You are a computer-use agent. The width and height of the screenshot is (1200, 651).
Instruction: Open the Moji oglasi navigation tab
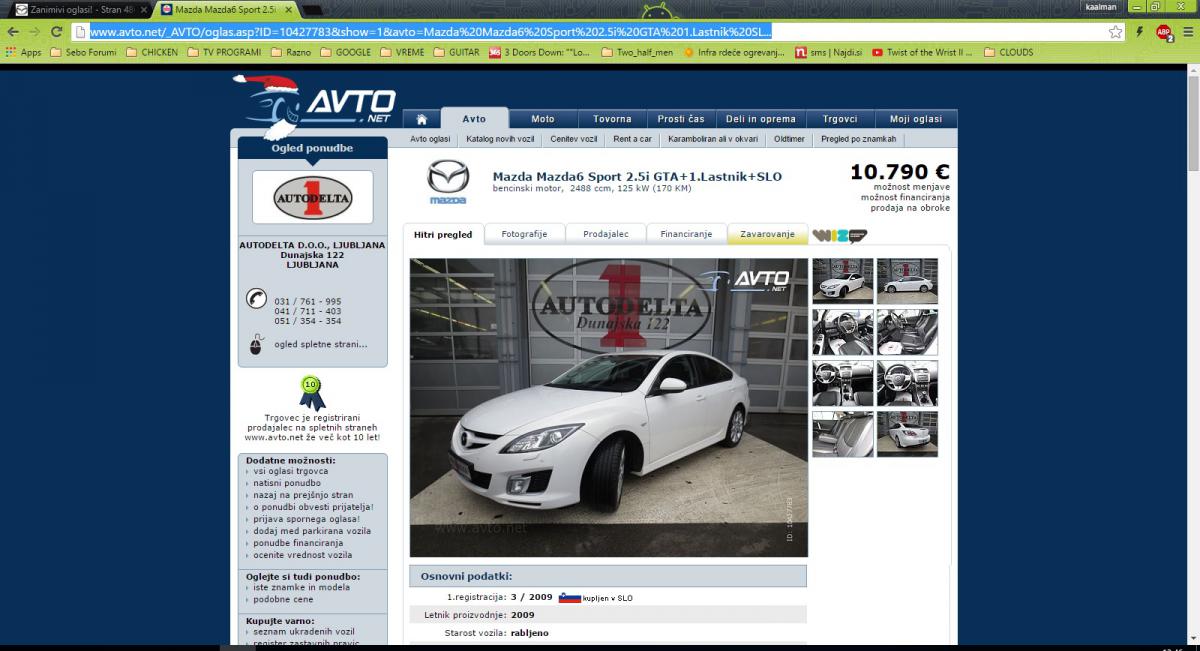point(916,119)
